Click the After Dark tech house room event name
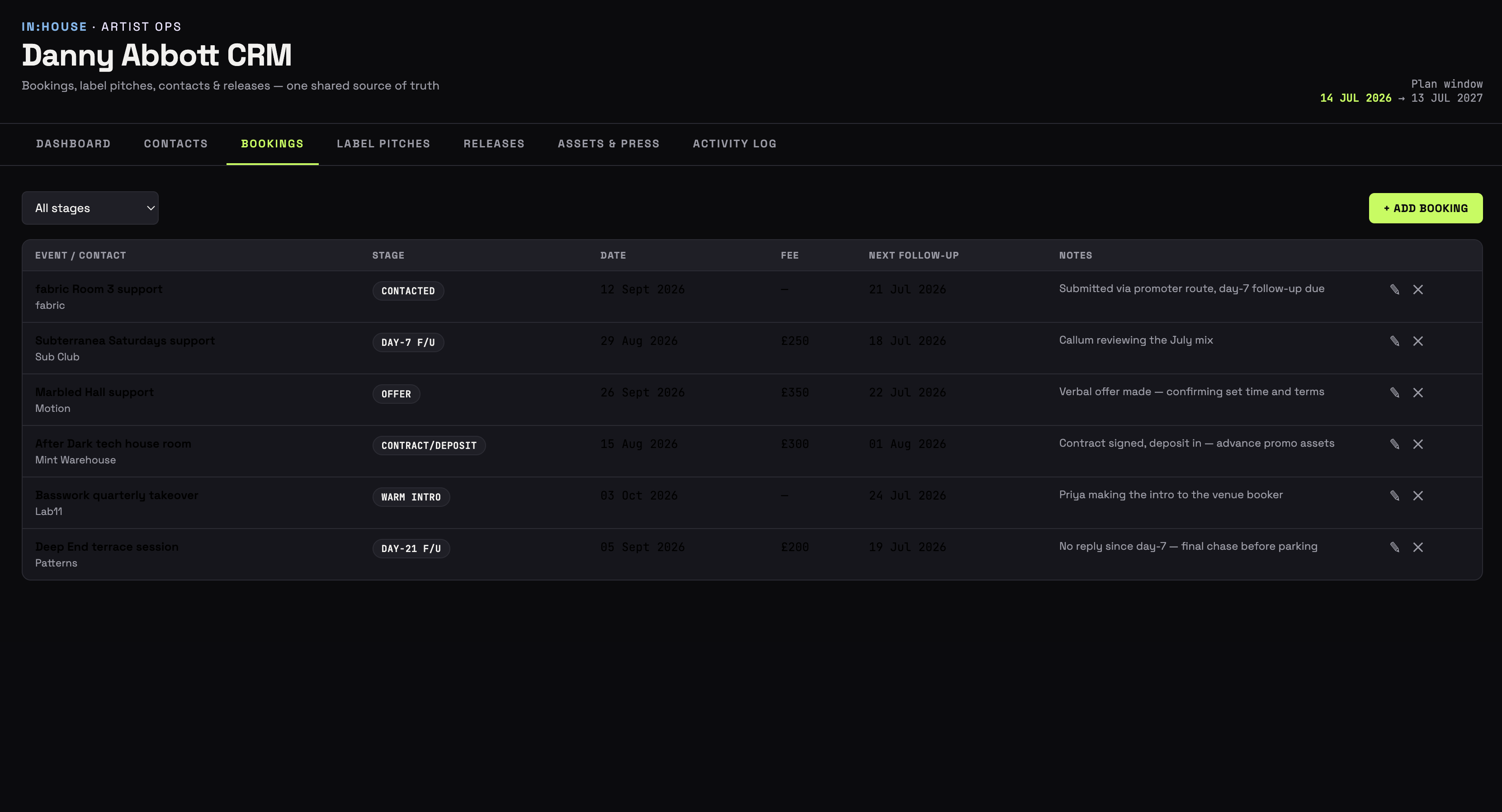The width and height of the screenshot is (1502, 812). click(113, 444)
